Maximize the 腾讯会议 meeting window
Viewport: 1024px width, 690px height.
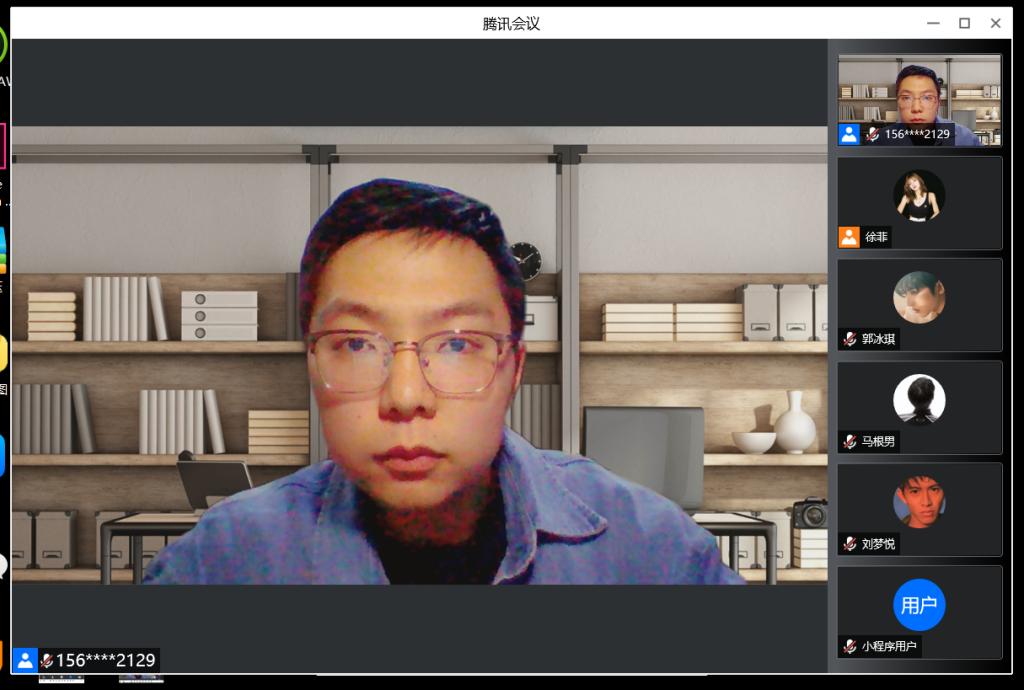(x=964, y=23)
